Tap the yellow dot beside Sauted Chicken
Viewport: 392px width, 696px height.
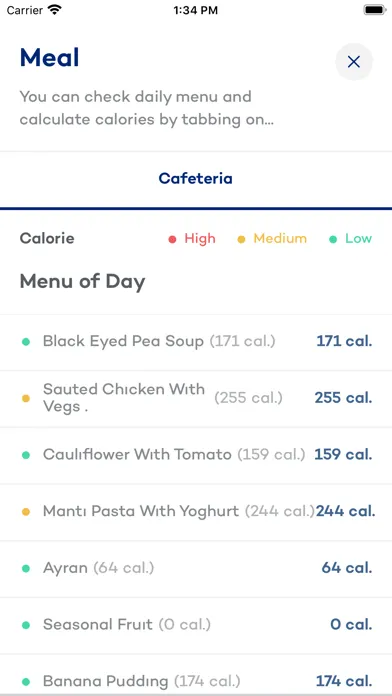(x=26, y=399)
